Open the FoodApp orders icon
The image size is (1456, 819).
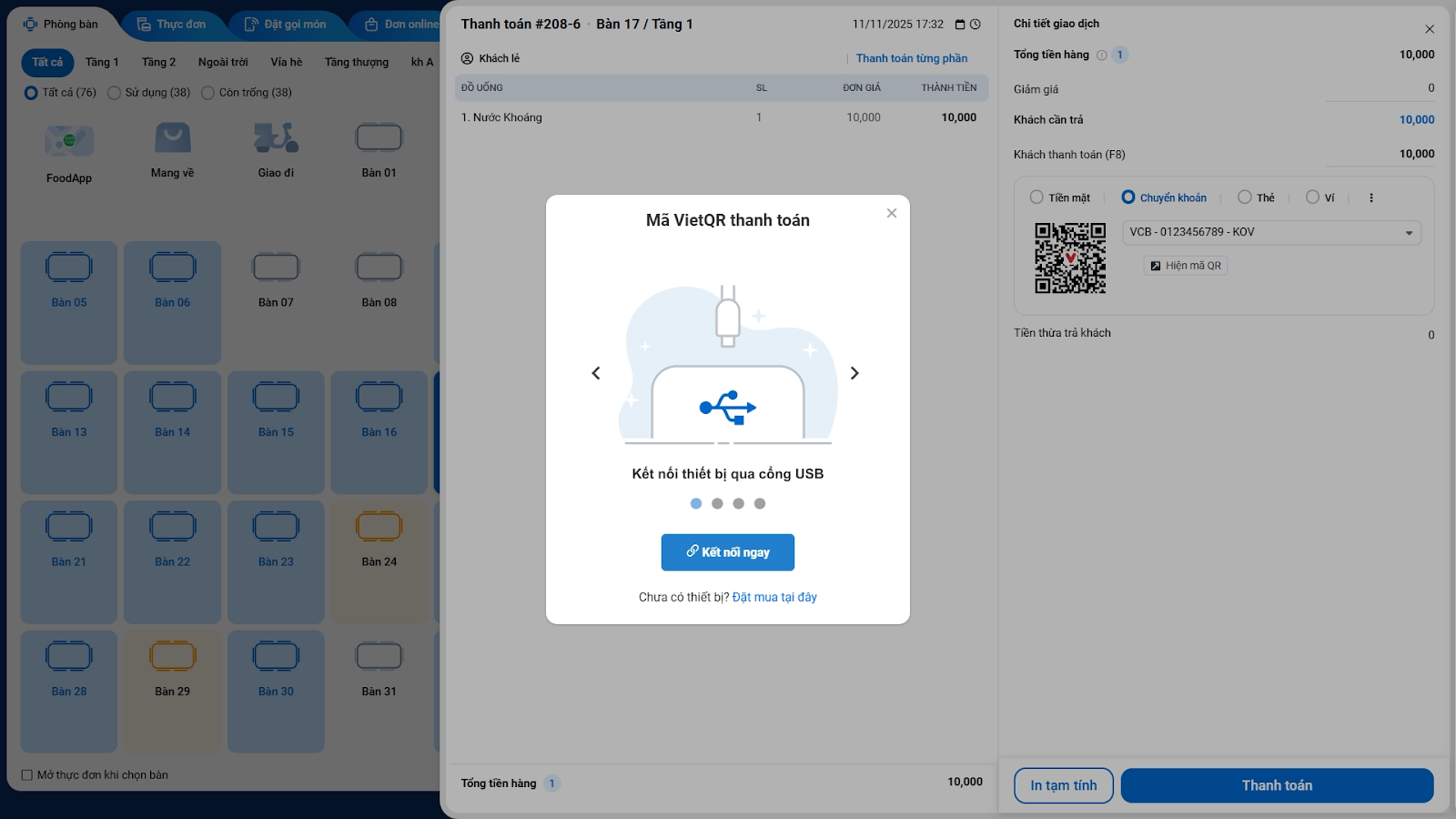point(69,141)
